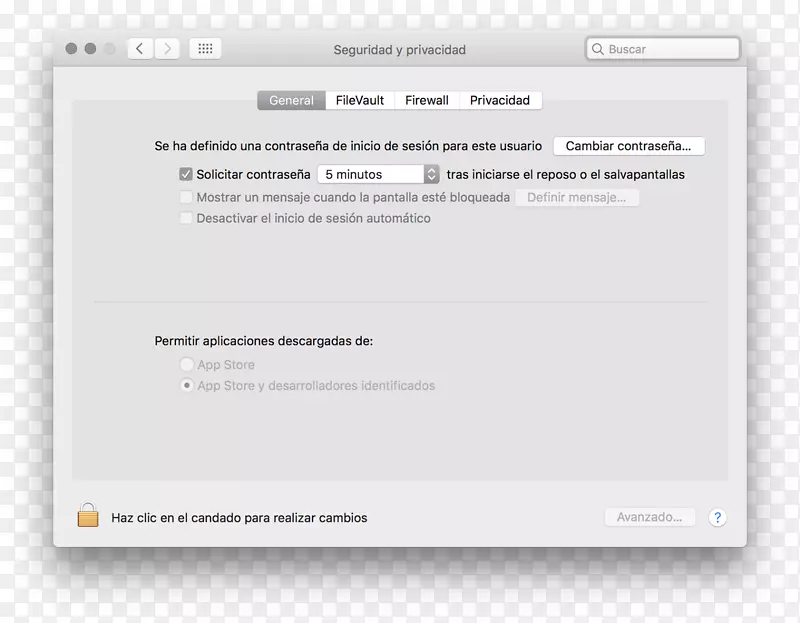Click the Definir mensaje button
The height and width of the screenshot is (623, 800).
click(x=577, y=197)
